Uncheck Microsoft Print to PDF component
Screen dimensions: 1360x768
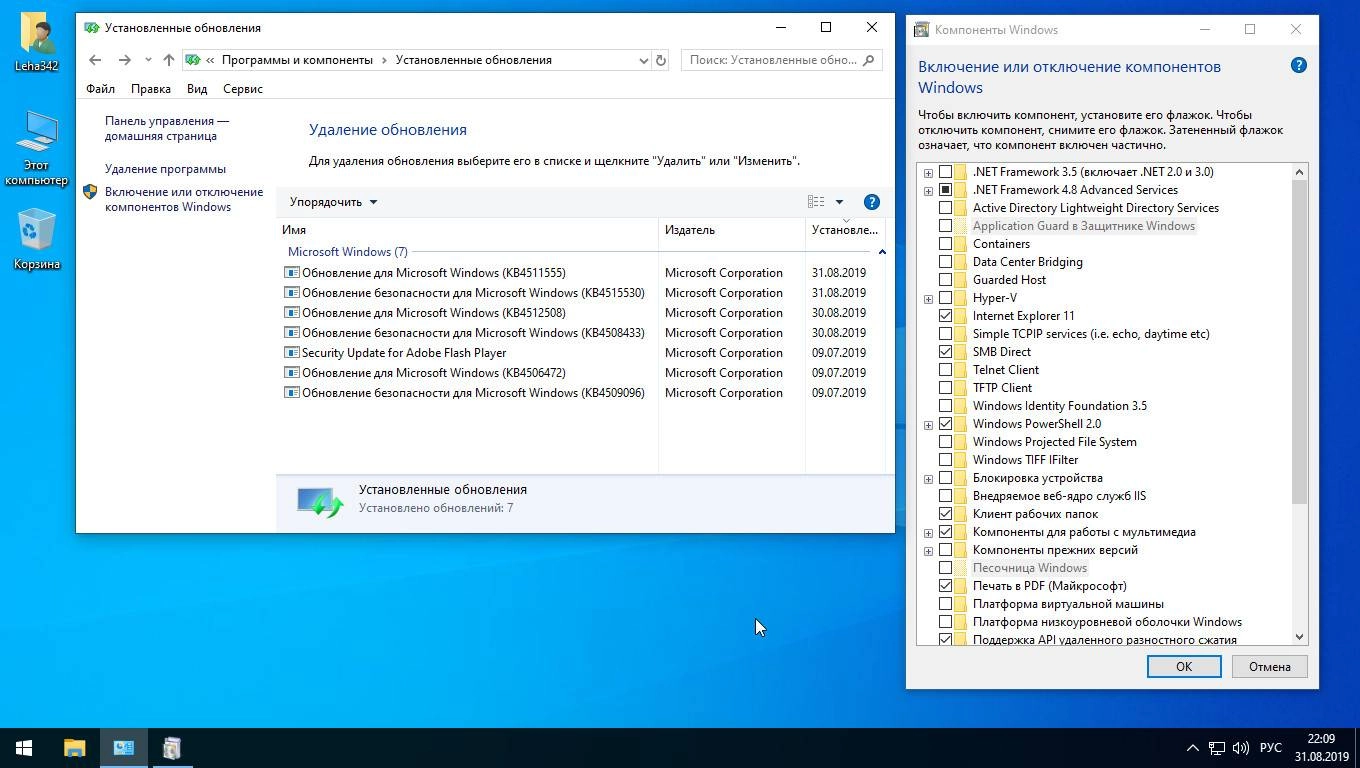[x=945, y=586]
